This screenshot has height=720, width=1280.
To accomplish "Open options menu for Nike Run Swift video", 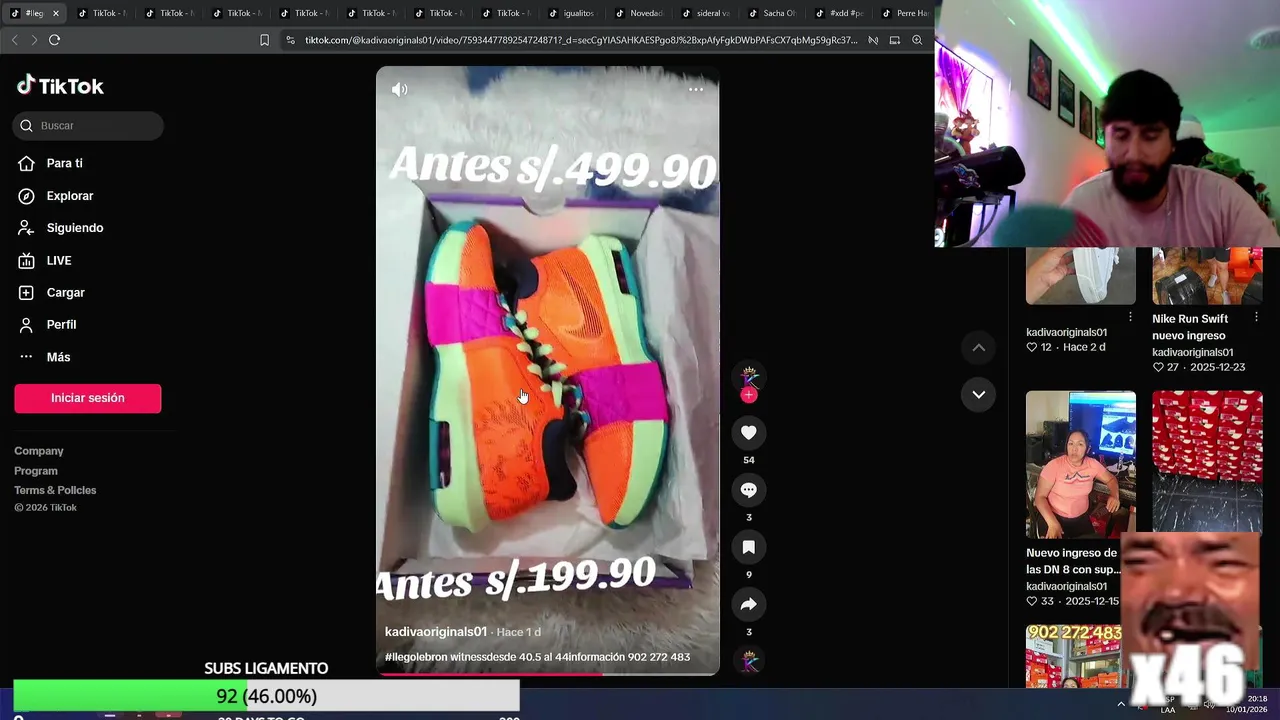I will tap(1257, 318).
